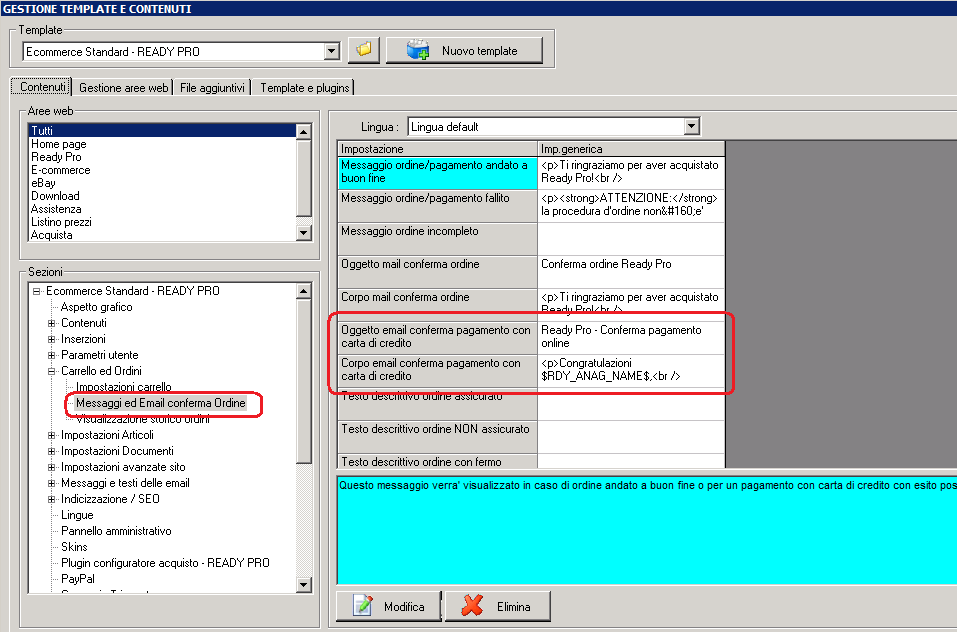The width and height of the screenshot is (957, 632).
Task: Expand the Contenuti tree node
Action: click(52, 323)
